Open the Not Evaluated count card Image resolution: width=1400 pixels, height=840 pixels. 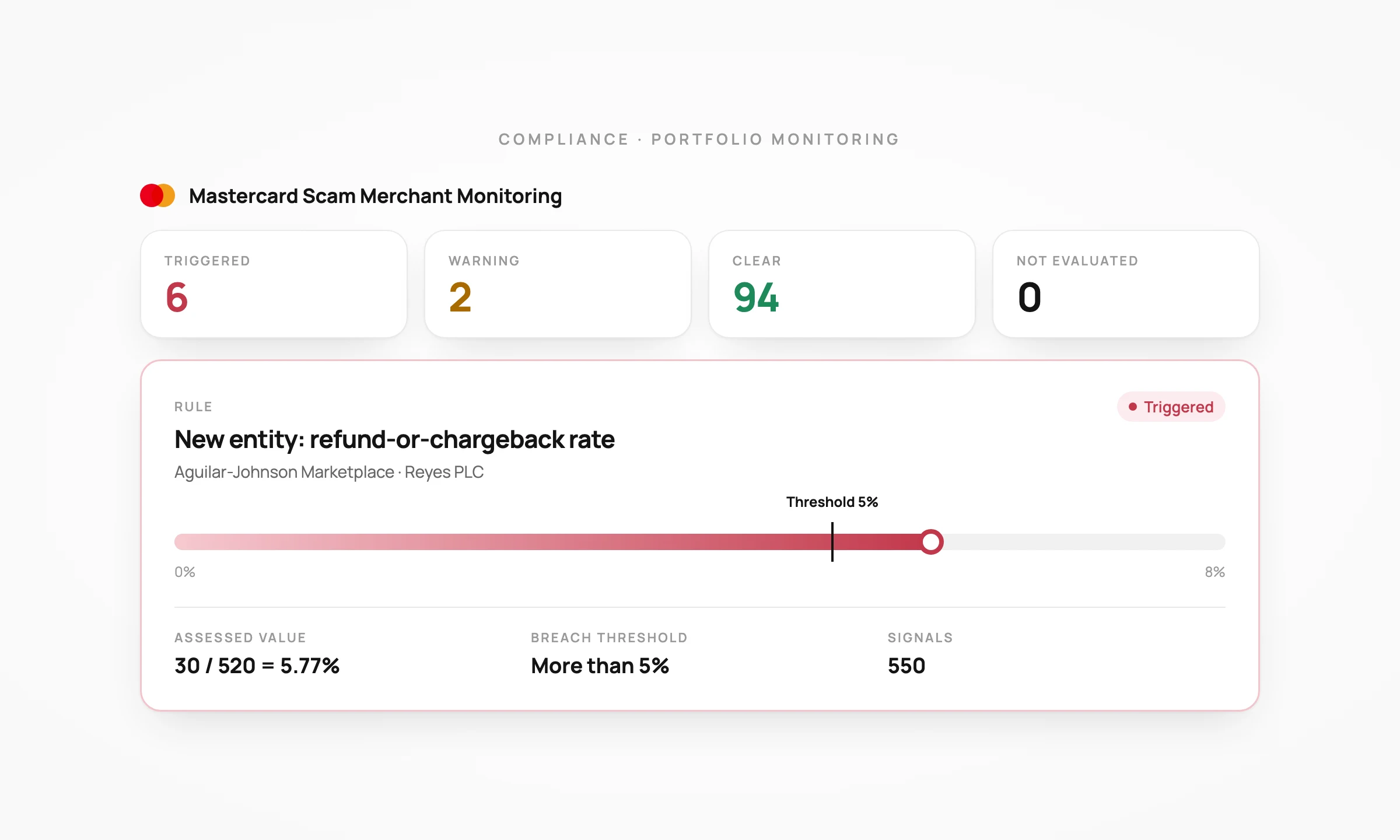[x=1126, y=284]
